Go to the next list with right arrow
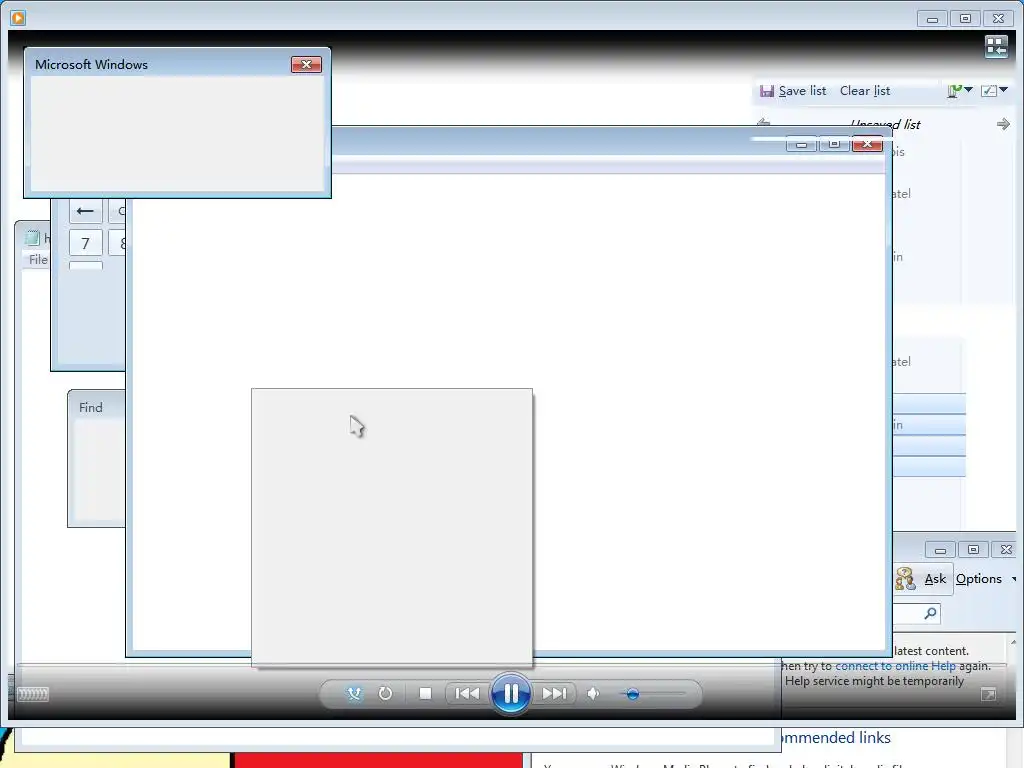Screen dimensions: 1024x768 coord(1003,124)
